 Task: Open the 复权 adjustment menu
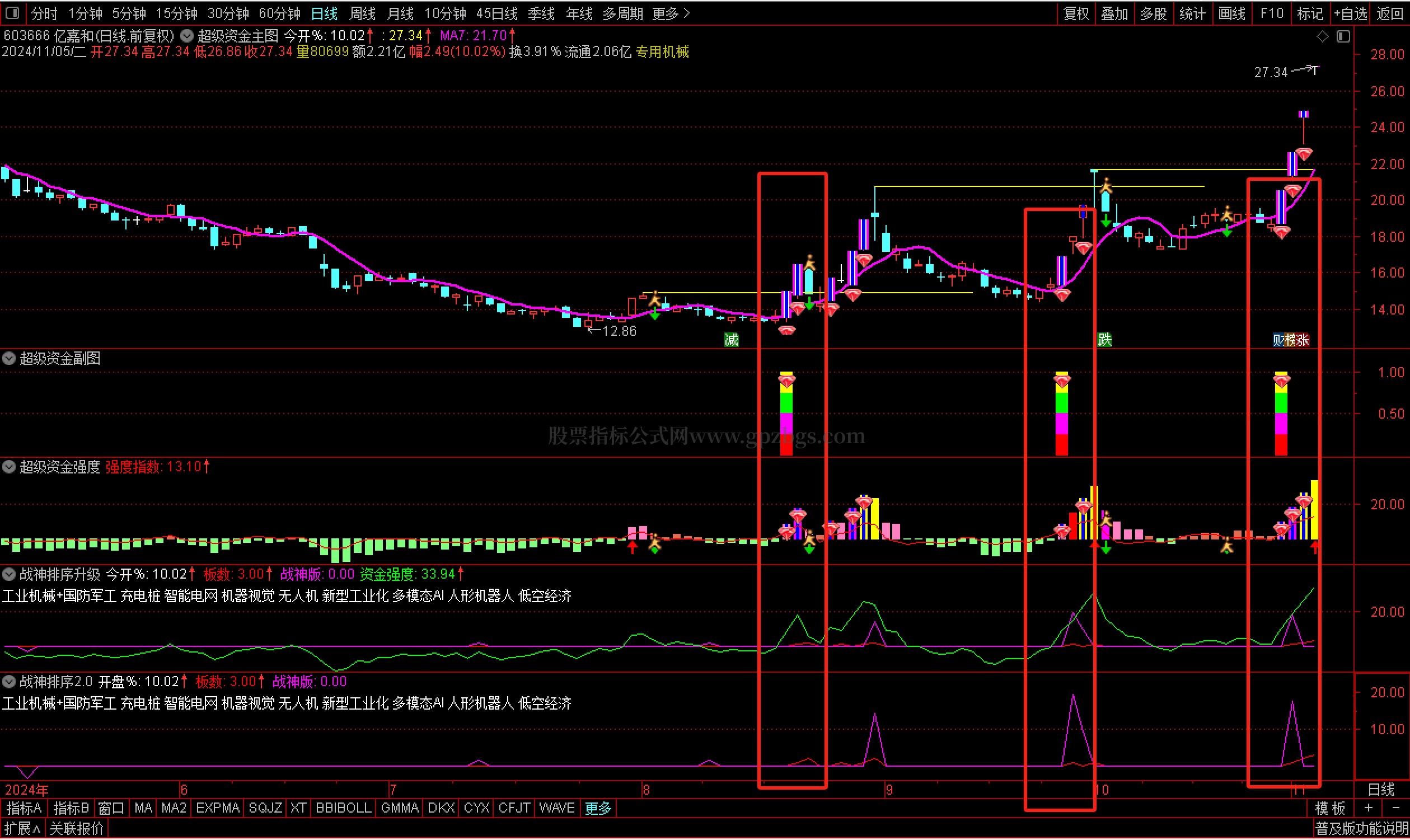click(x=1076, y=13)
